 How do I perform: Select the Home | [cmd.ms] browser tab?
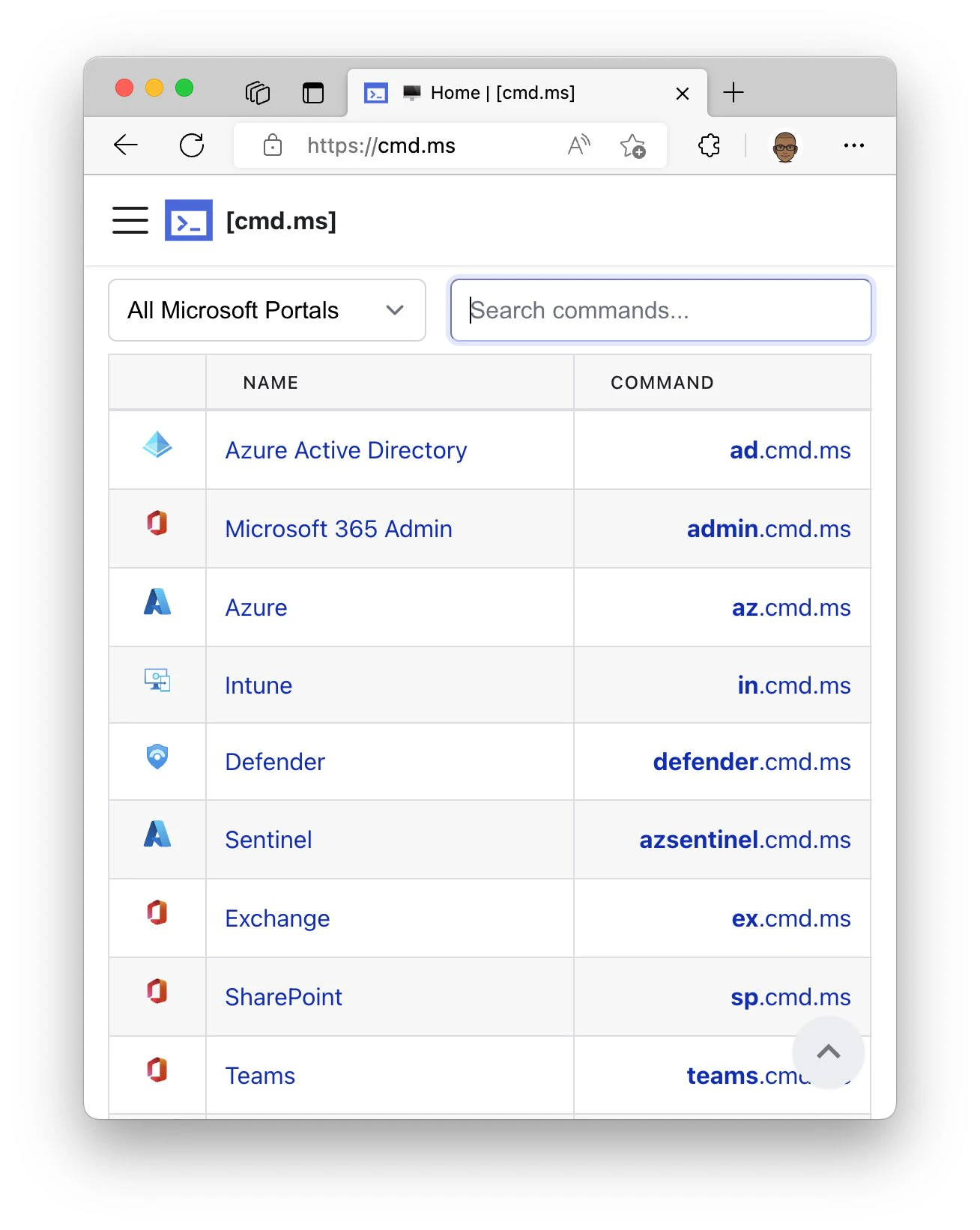(x=527, y=93)
